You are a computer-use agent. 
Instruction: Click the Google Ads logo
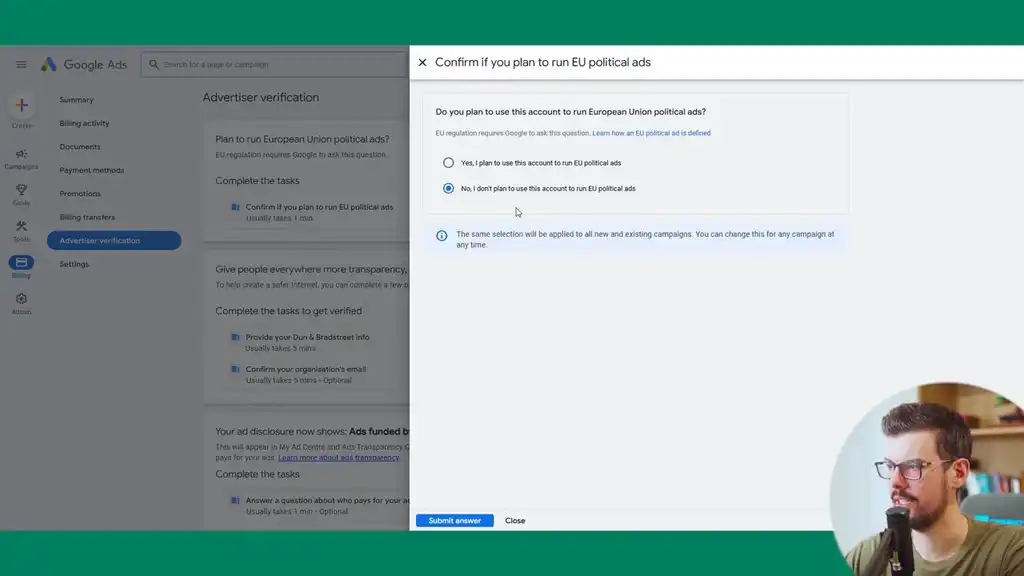click(x=85, y=64)
